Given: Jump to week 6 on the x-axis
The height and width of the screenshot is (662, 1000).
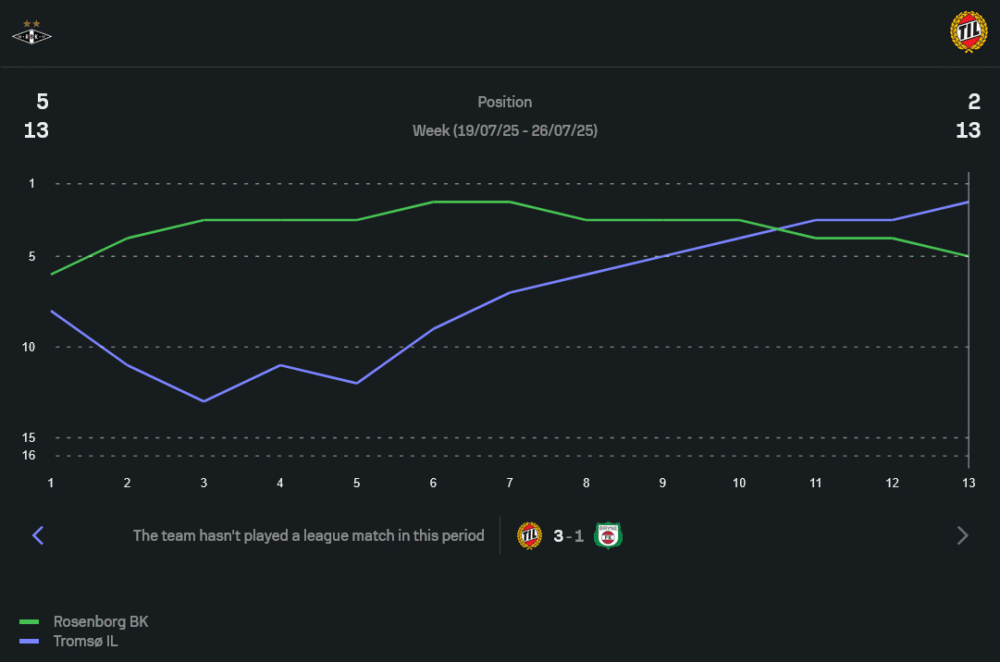Looking at the screenshot, I should [x=433, y=482].
